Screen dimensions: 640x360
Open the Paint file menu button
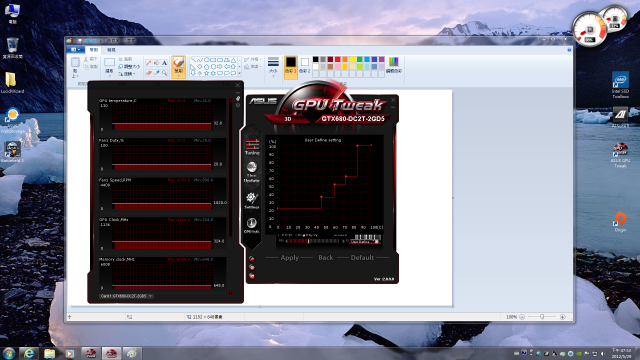coord(75,50)
